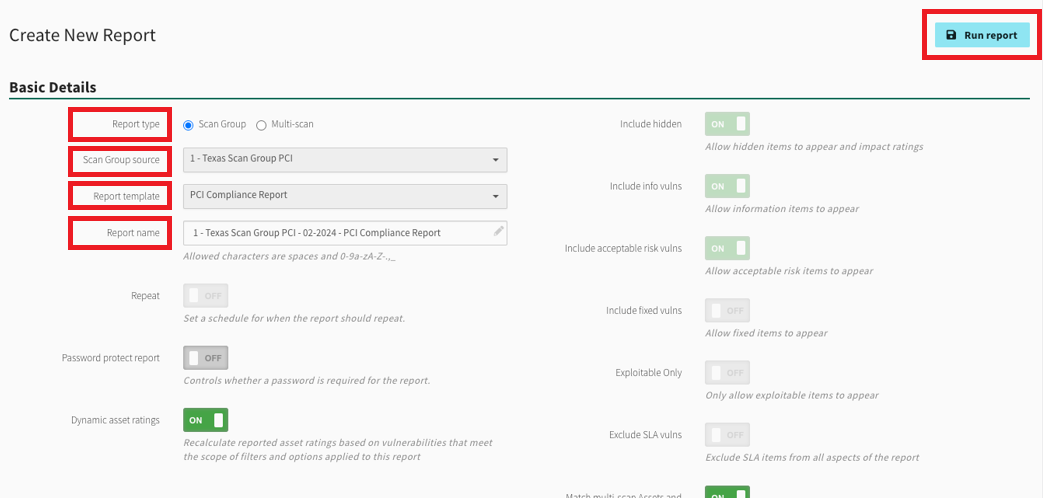Click the pencil icon in Report name
The height and width of the screenshot is (498, 1043).
(x=498, y=231)
